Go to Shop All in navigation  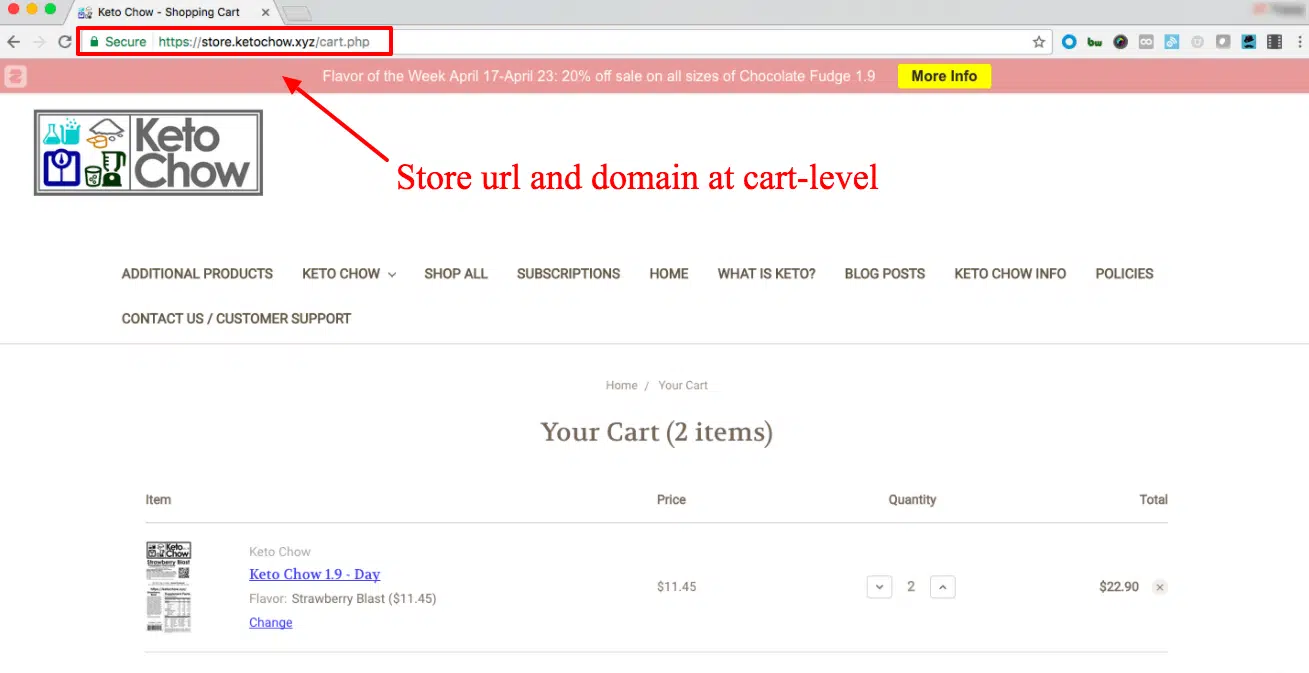(455, 274)
